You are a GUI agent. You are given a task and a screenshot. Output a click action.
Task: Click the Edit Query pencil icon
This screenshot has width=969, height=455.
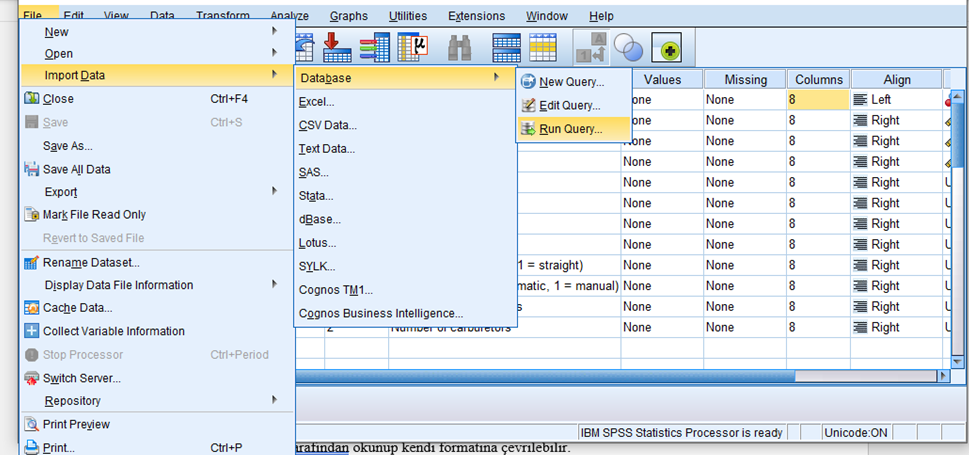click(x=529, y=105)
